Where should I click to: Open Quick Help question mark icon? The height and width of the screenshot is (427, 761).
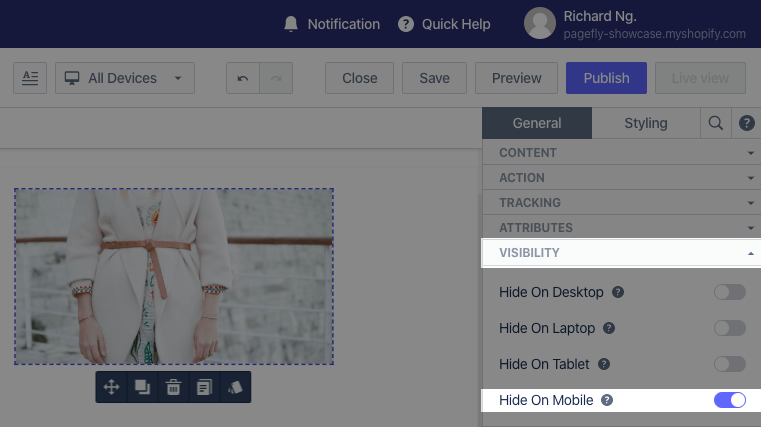pyautogui.click(x=406, y=24)
